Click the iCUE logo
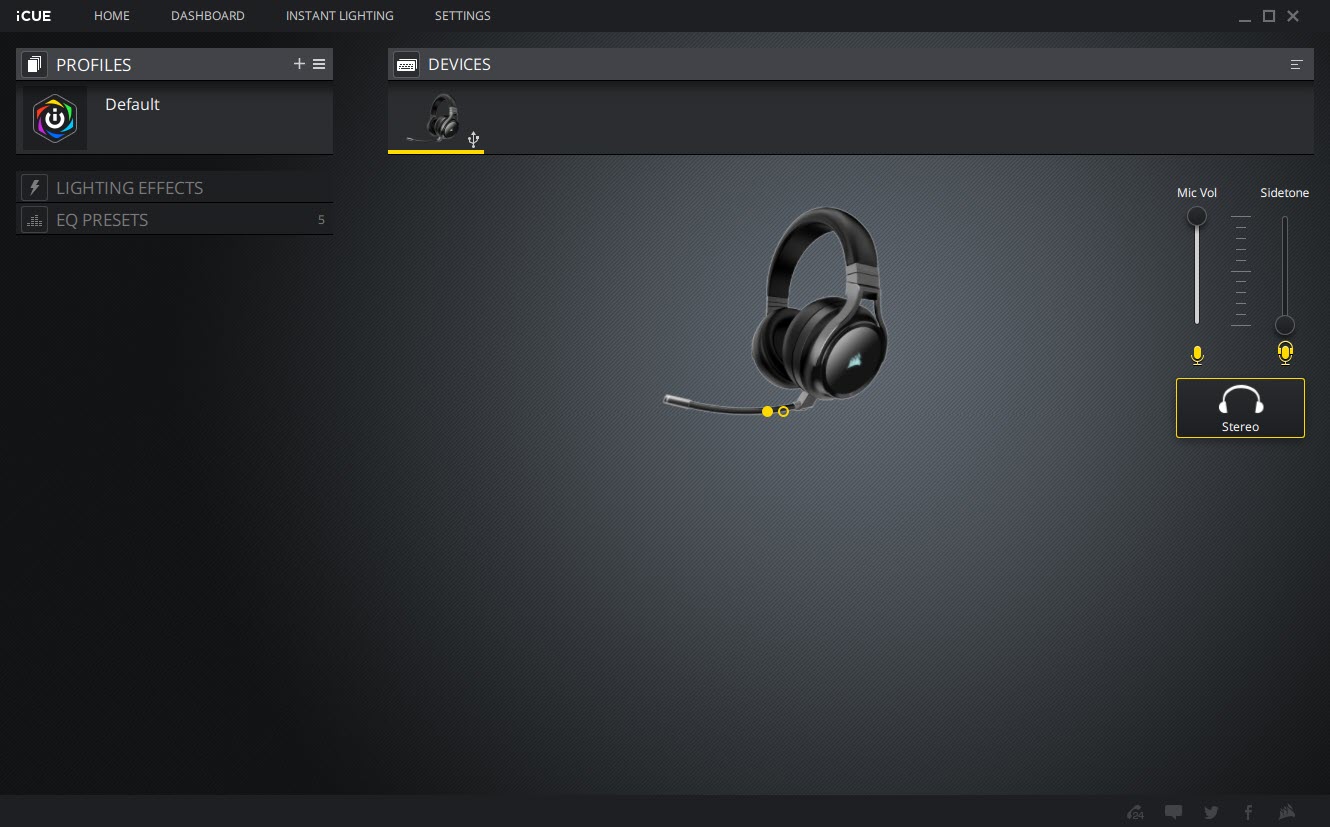This screenshot has height=827, width=1330. (34, 16)
